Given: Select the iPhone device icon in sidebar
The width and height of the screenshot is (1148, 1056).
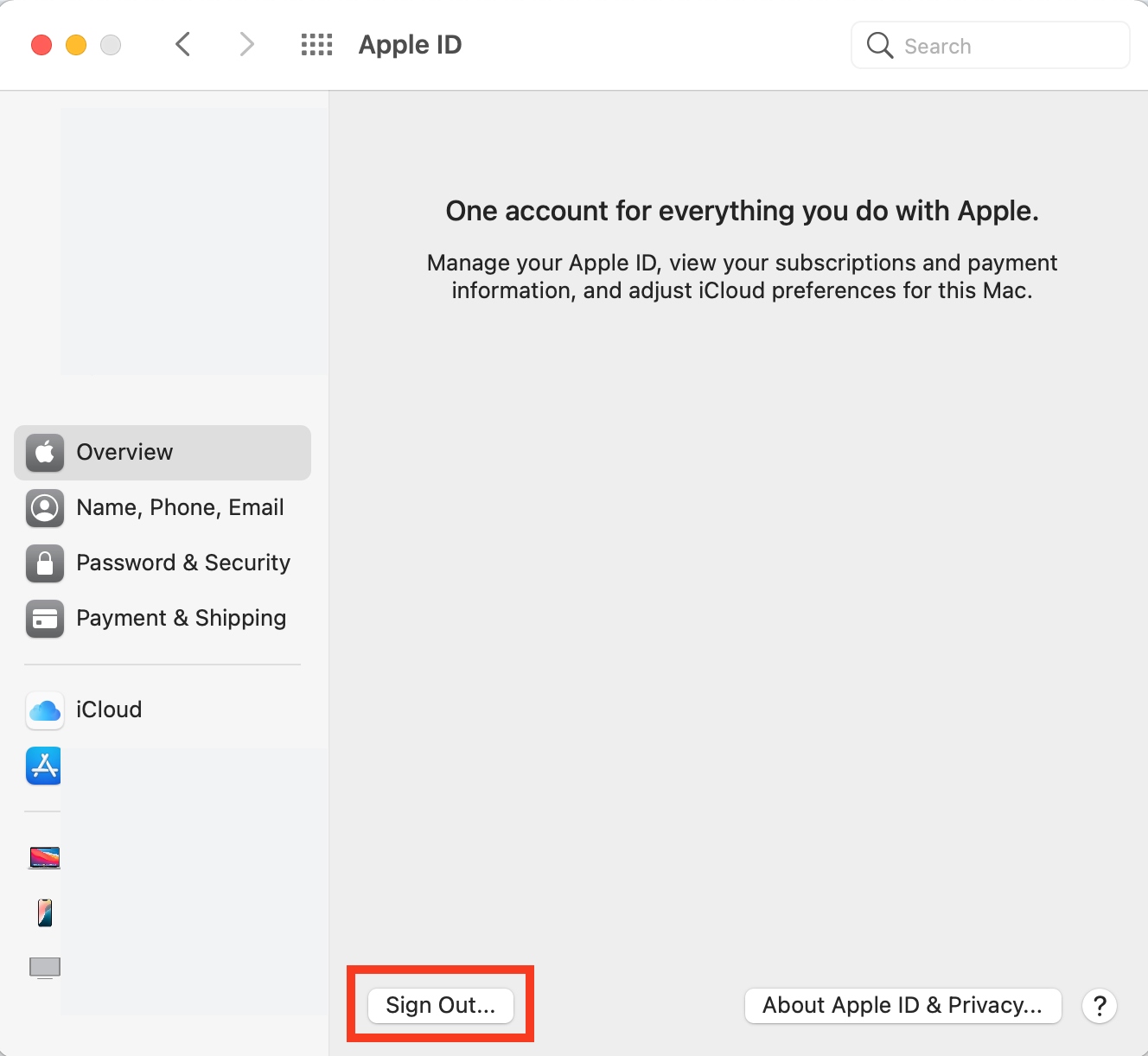Looking at the screenshot, I should click(44, 912).
